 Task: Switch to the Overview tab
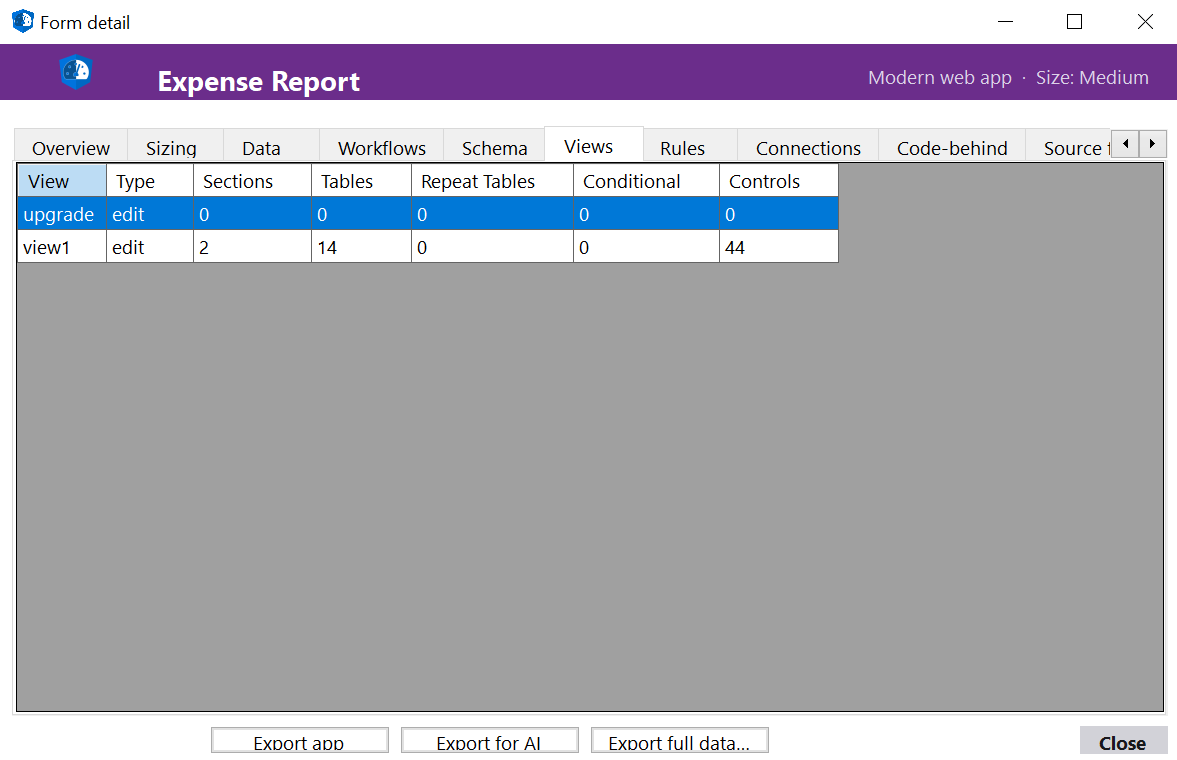(69, 147)
